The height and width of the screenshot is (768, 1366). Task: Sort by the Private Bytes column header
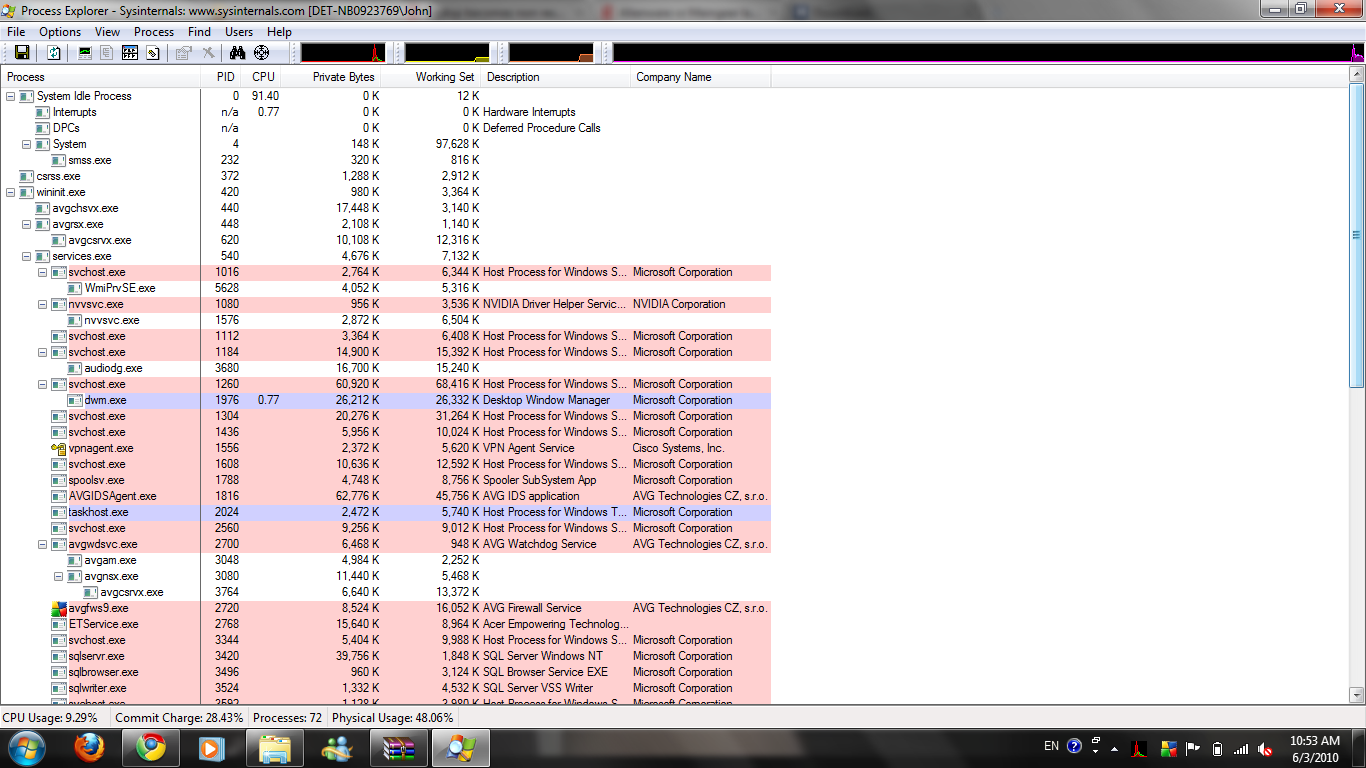331,77
